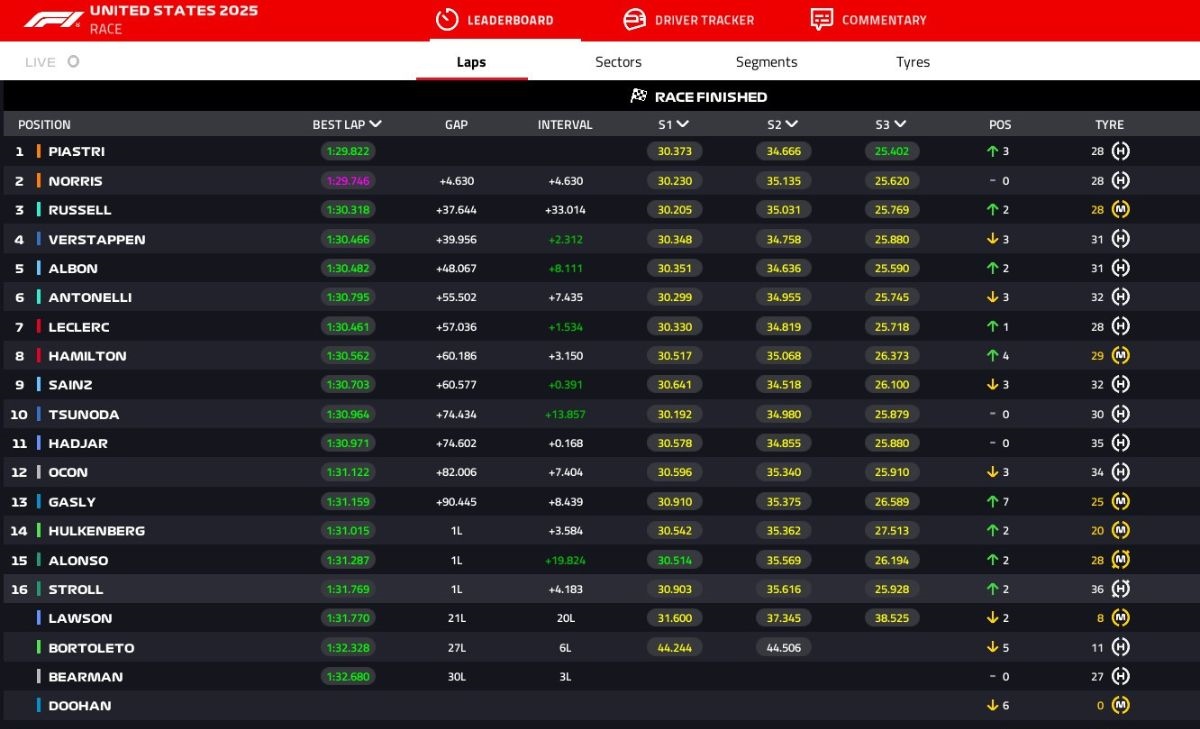Toggle the LIVE indicator switch
This screenshot has width=1200, height=729.
pos(73,62)
